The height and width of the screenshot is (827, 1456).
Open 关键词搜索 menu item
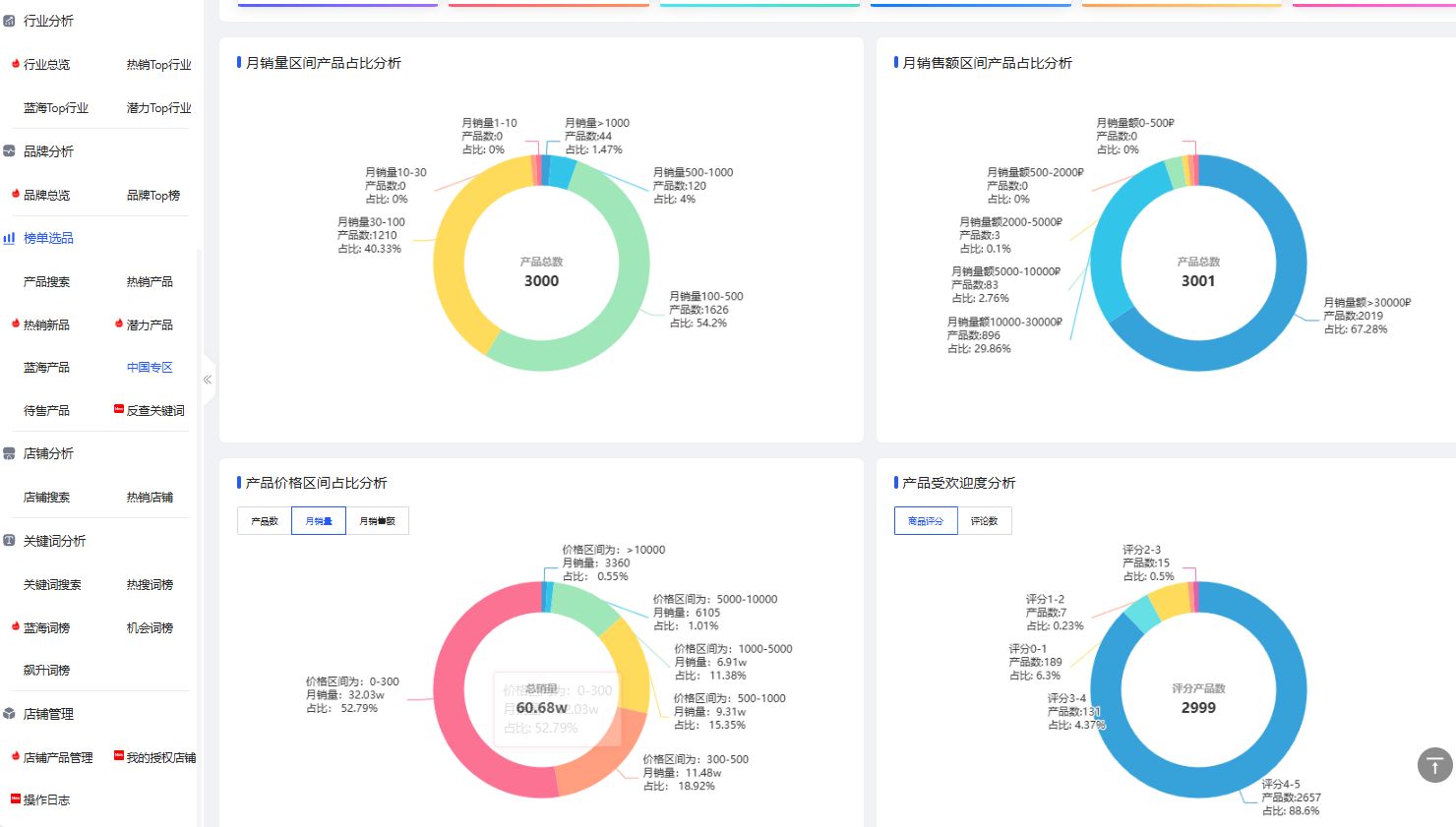52,585
